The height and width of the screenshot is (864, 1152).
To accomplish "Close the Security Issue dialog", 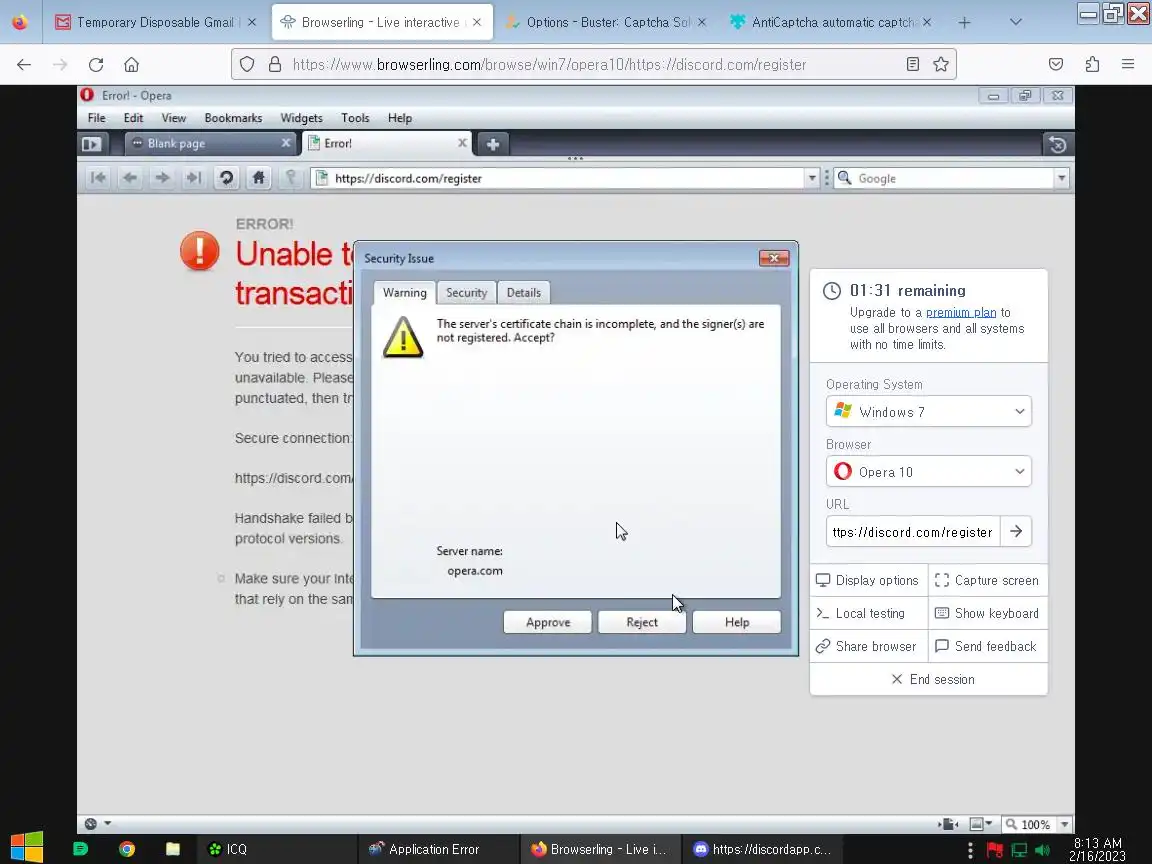I will [774, 258].
